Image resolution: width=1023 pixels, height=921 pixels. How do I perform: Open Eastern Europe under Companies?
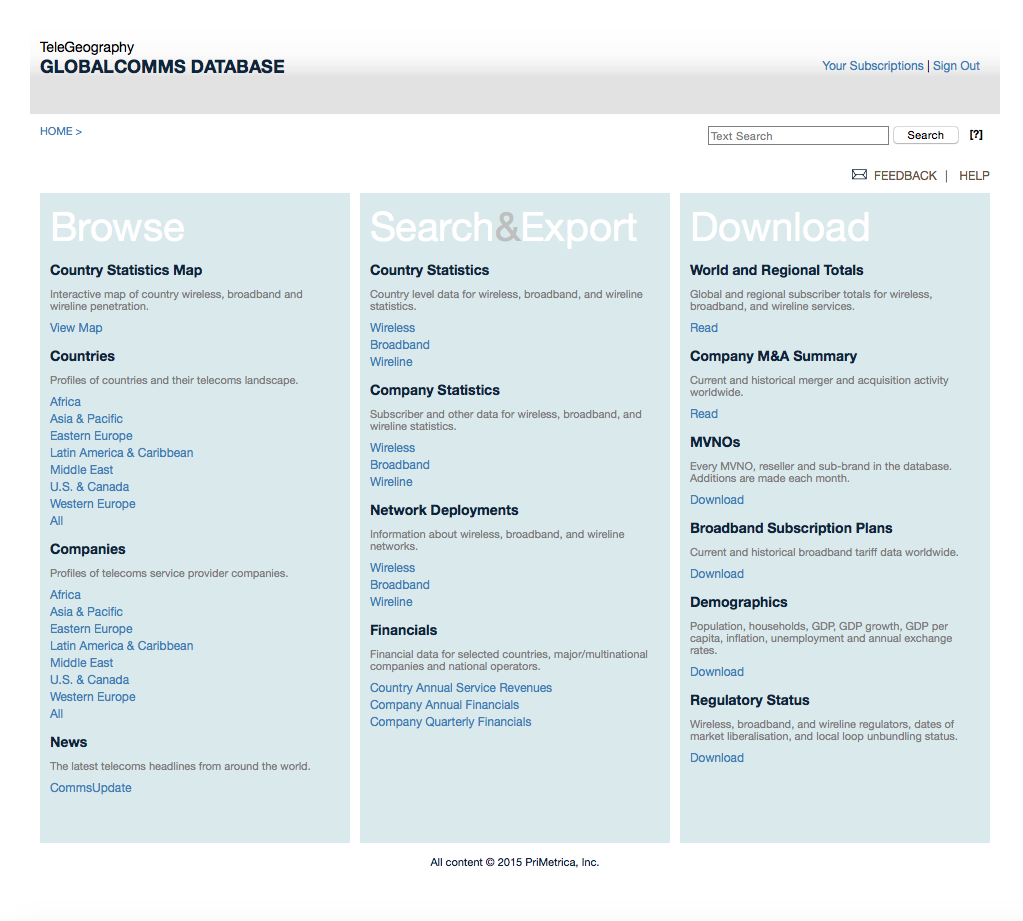point(91,629)
